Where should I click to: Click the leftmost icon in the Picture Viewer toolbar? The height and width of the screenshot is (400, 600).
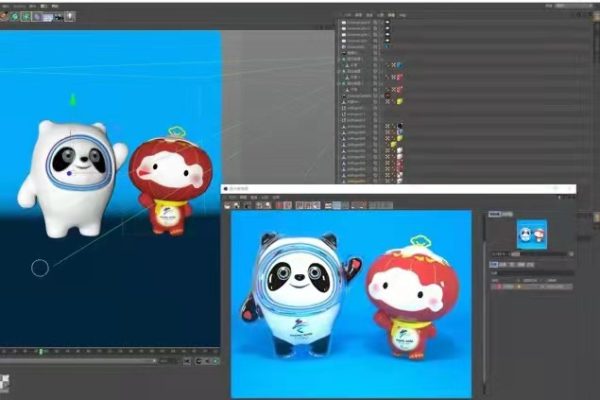228,206
